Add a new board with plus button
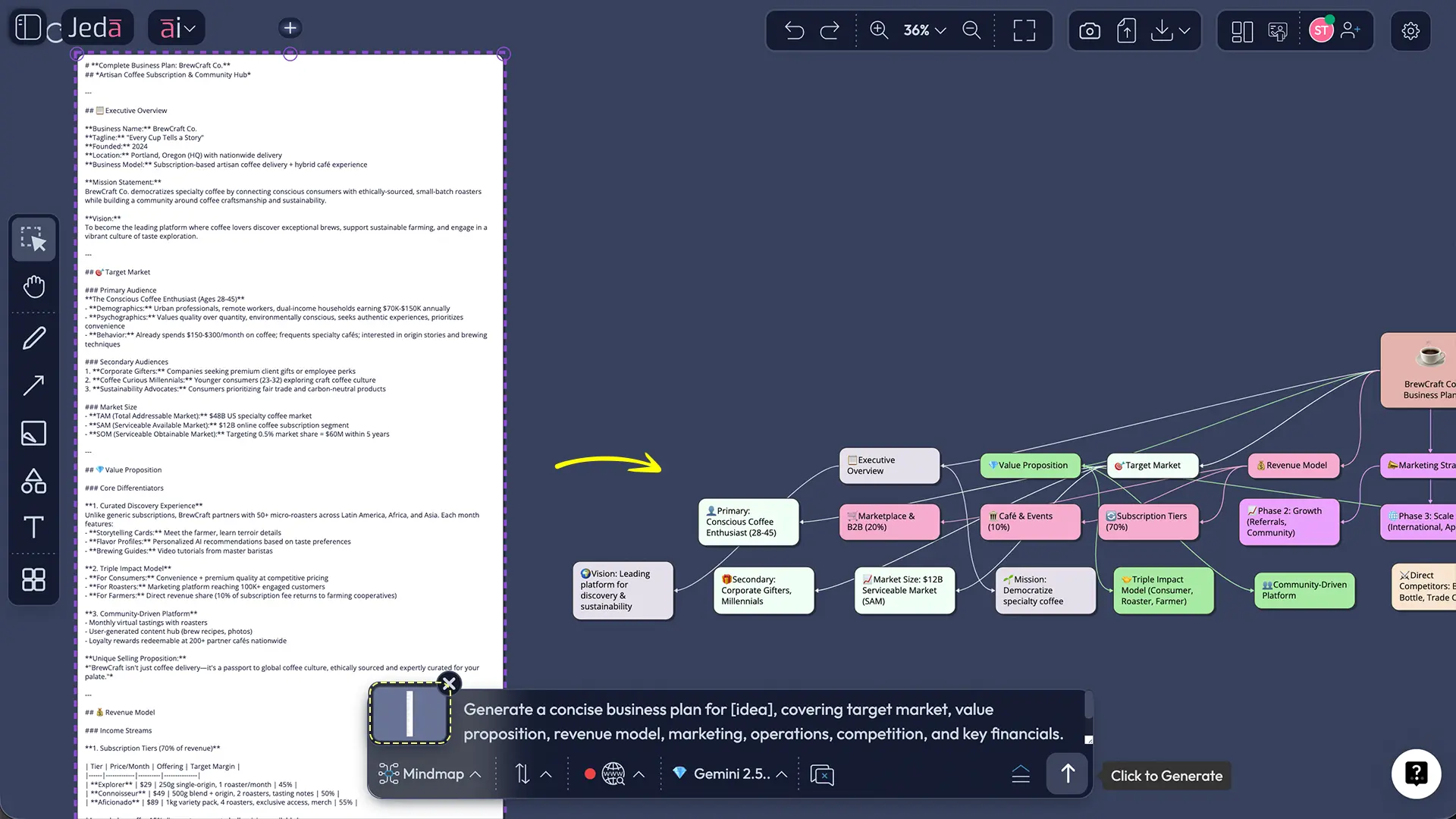The image size is (1456, 819). tap(290, 28)
